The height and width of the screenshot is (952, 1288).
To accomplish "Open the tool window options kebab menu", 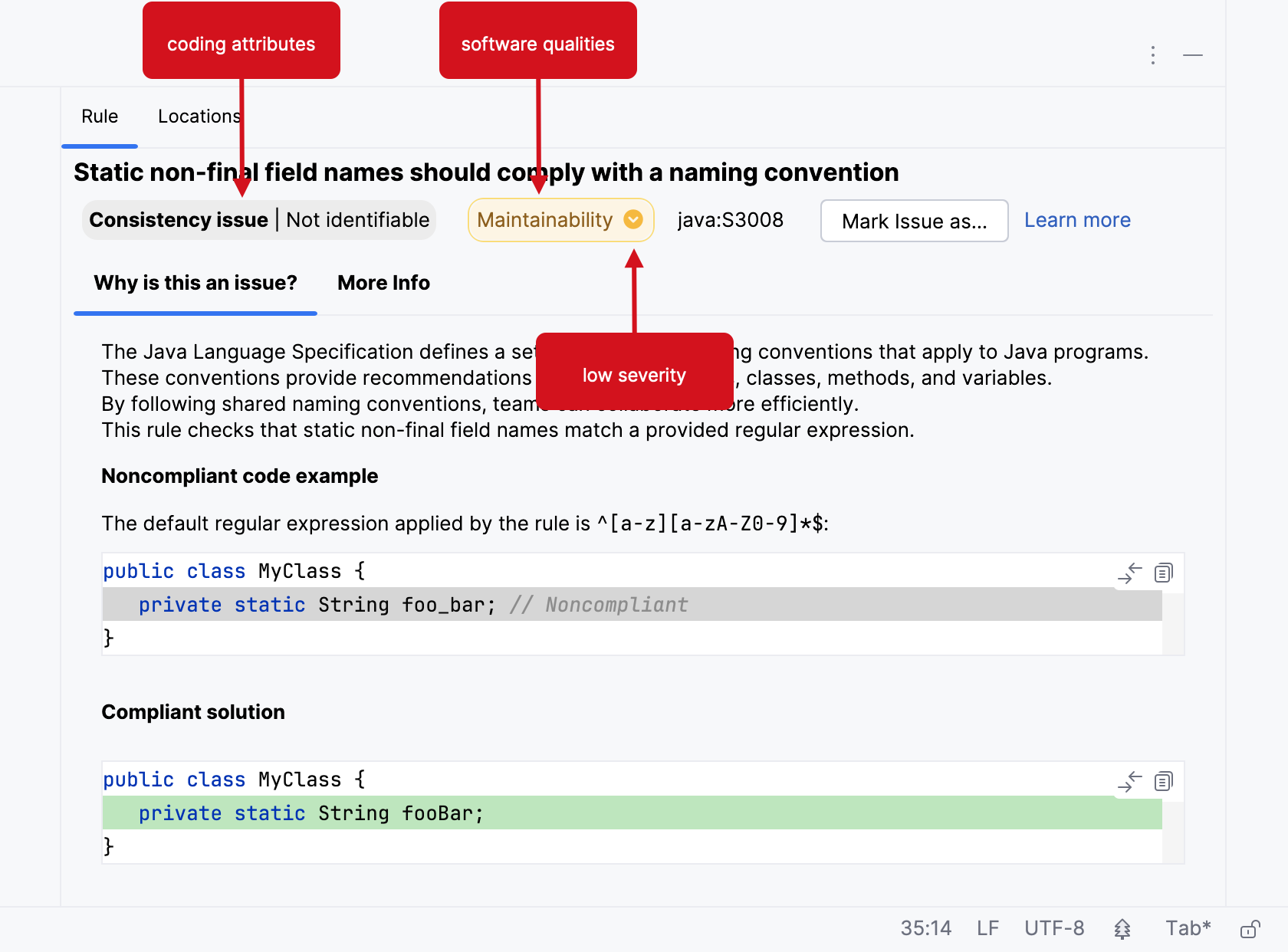I will [1152, 55].
